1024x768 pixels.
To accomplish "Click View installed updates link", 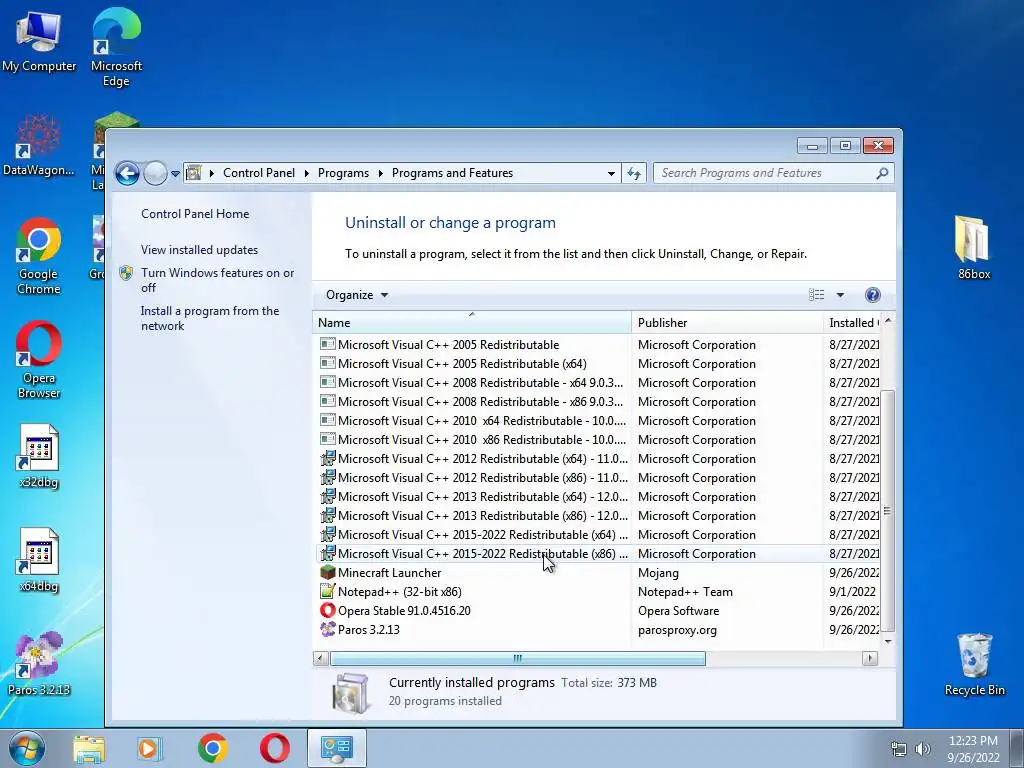I will coord(199,249).
